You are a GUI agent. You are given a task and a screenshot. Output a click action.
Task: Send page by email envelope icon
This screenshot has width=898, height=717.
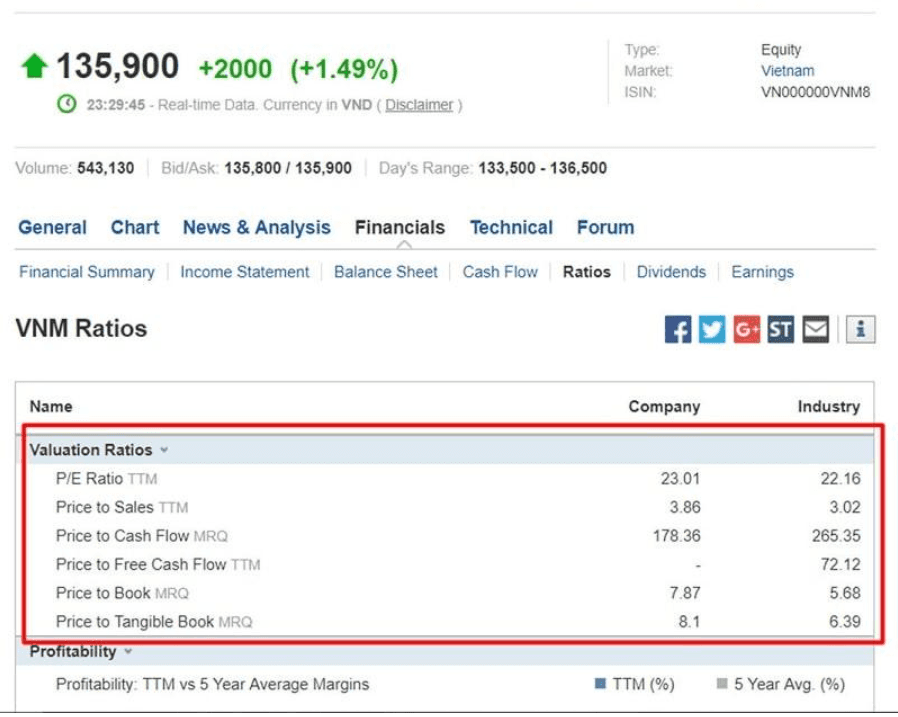[816, 329]
